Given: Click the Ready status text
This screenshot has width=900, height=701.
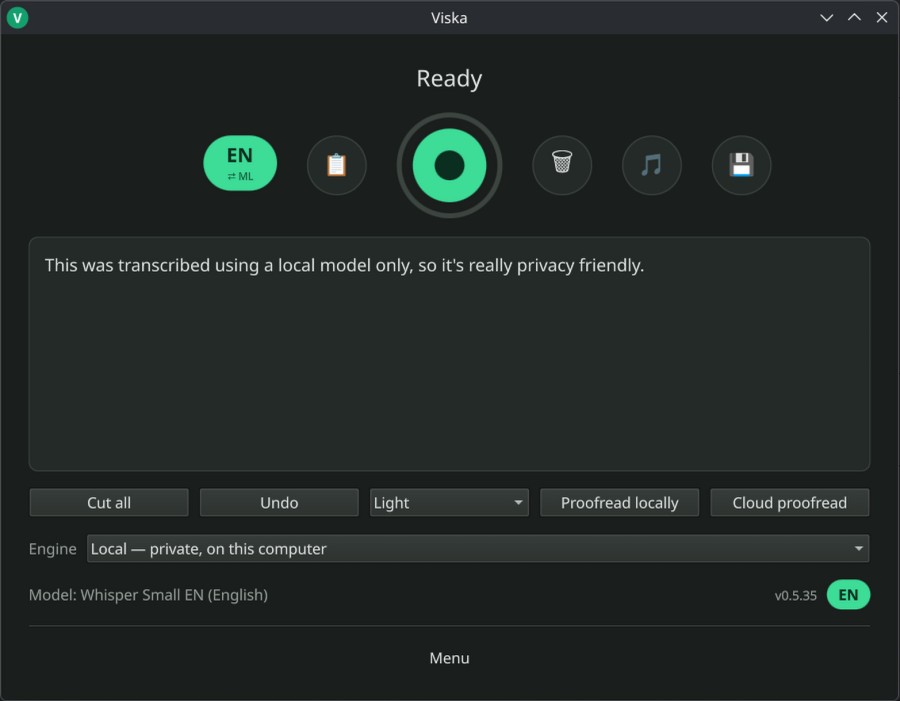Looking at the screenshot, I should pos(449,79).
